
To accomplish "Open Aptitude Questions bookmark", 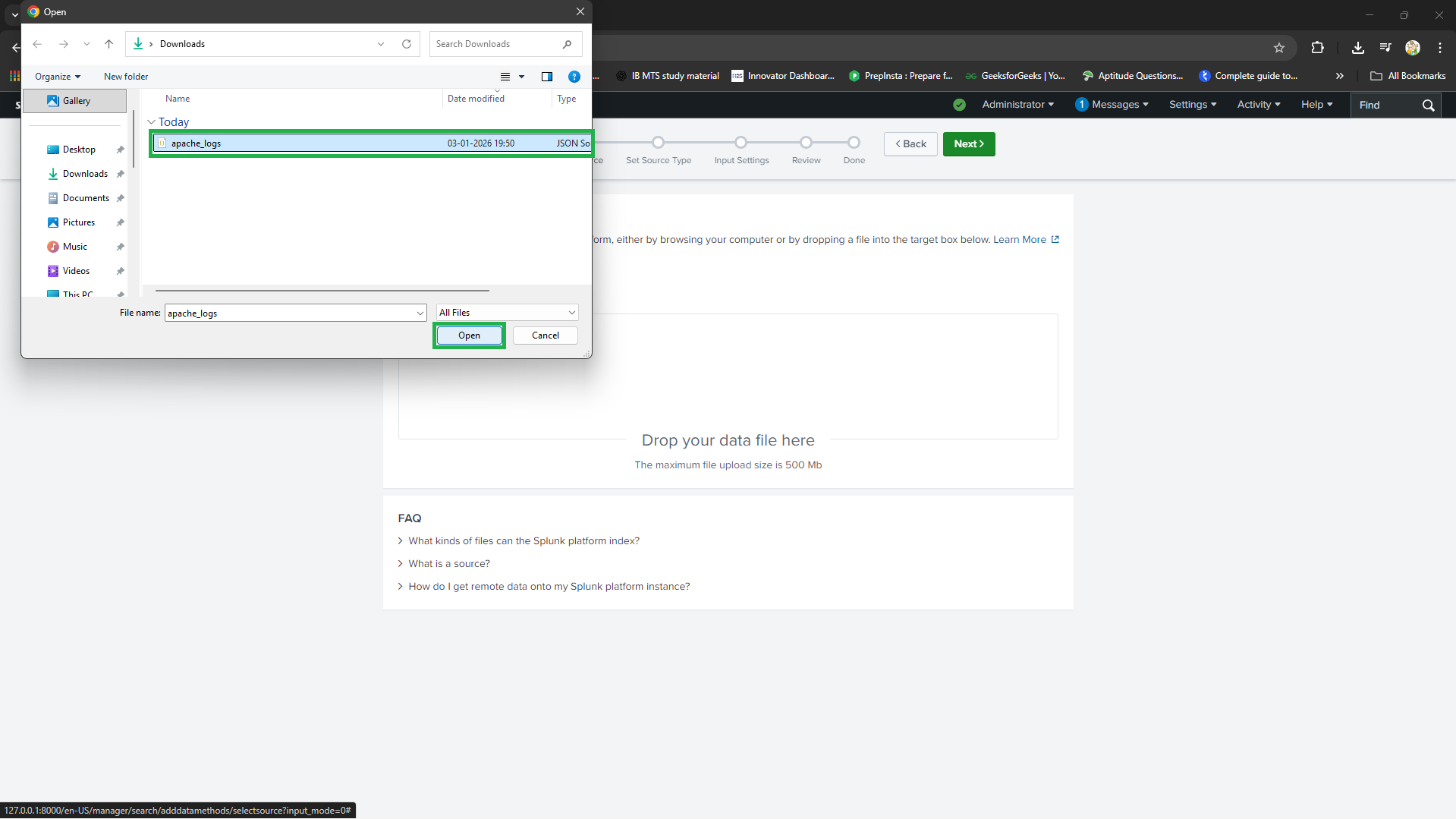I will pos(1133,76).
